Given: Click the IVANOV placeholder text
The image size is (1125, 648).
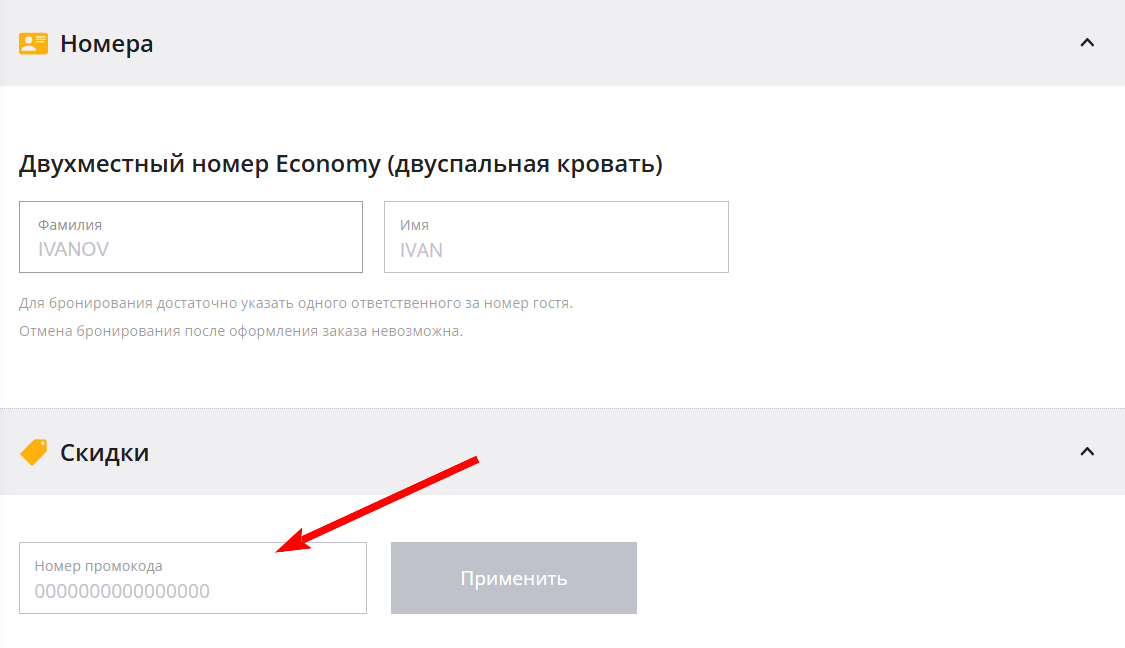Looking at the screenshot, I should coord(73,250).
